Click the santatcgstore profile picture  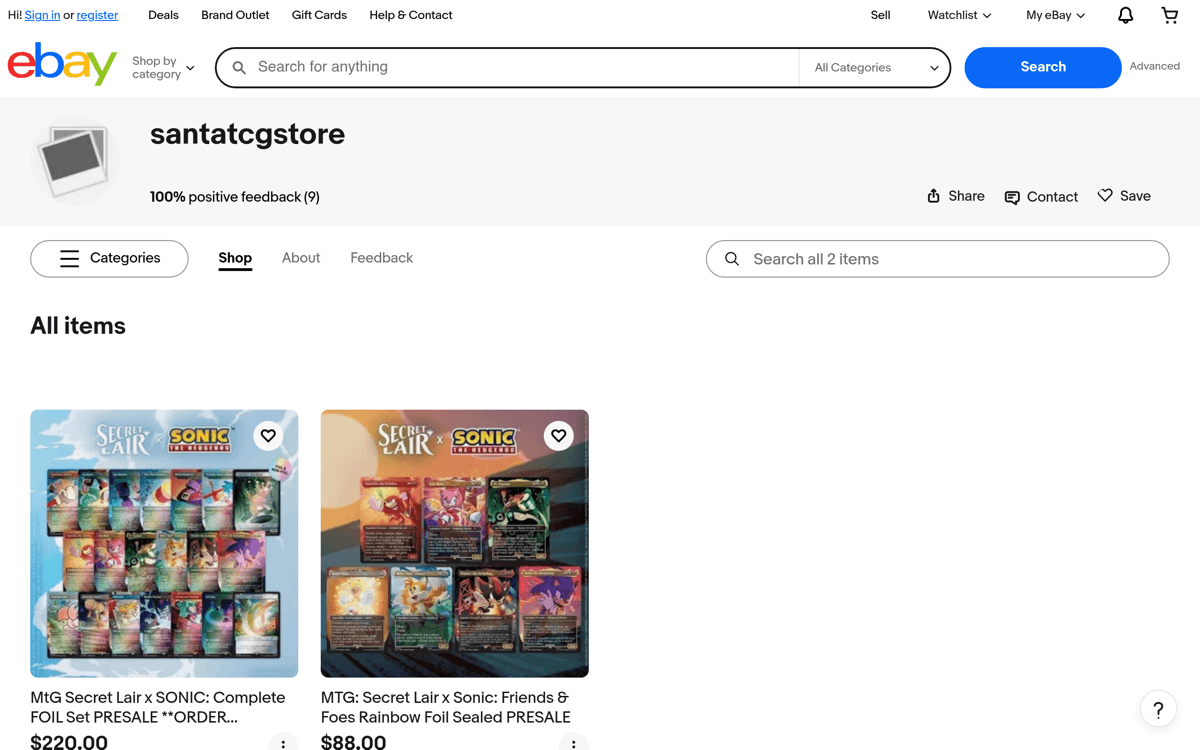(75, 160)
